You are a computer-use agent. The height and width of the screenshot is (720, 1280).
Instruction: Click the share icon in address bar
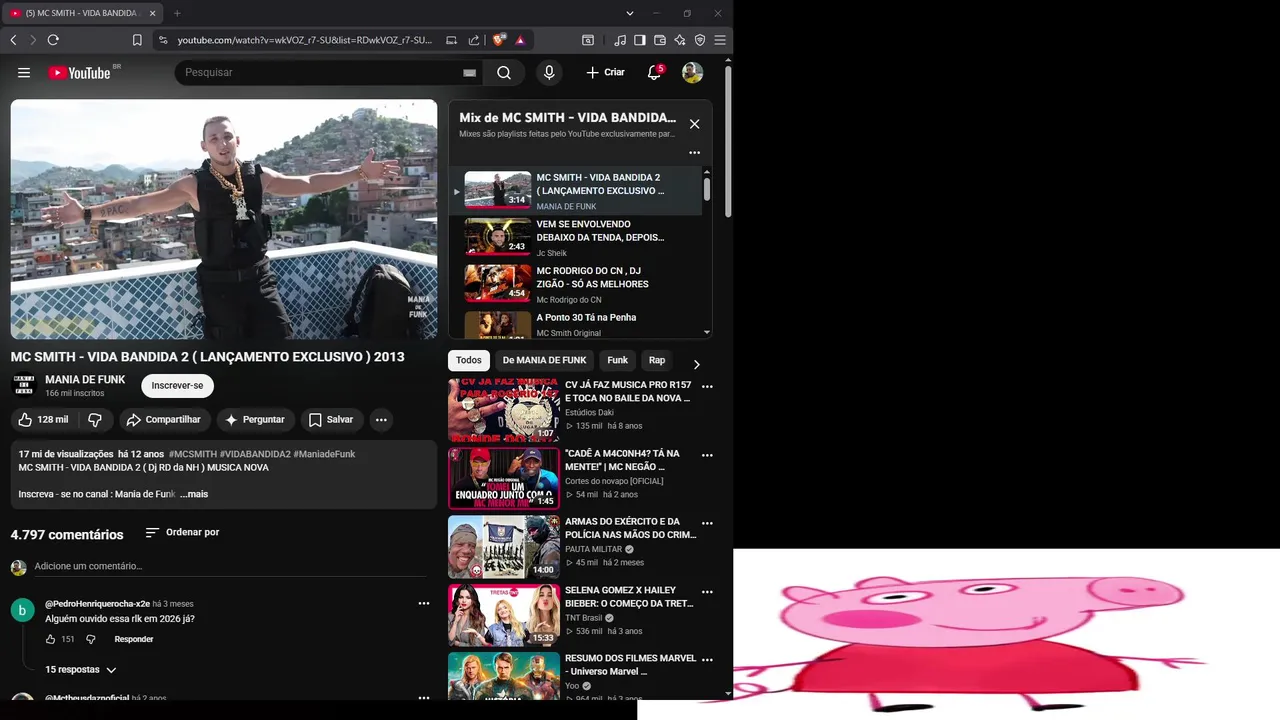point(473,40)
